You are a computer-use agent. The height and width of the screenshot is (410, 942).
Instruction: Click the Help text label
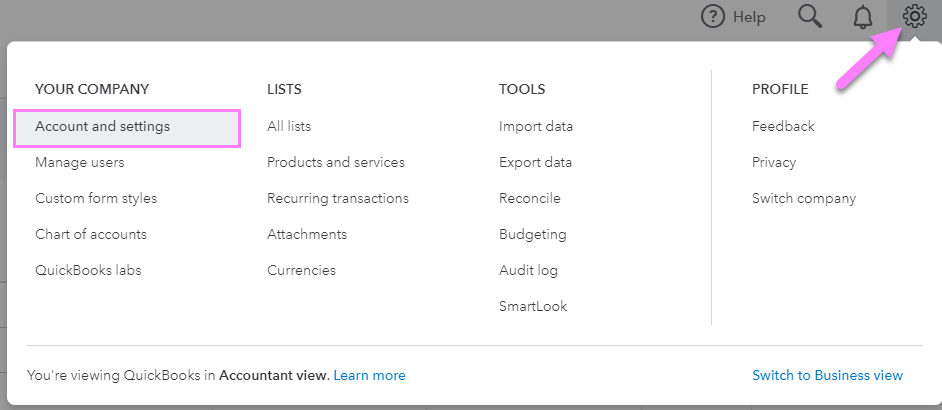[749, 17]
